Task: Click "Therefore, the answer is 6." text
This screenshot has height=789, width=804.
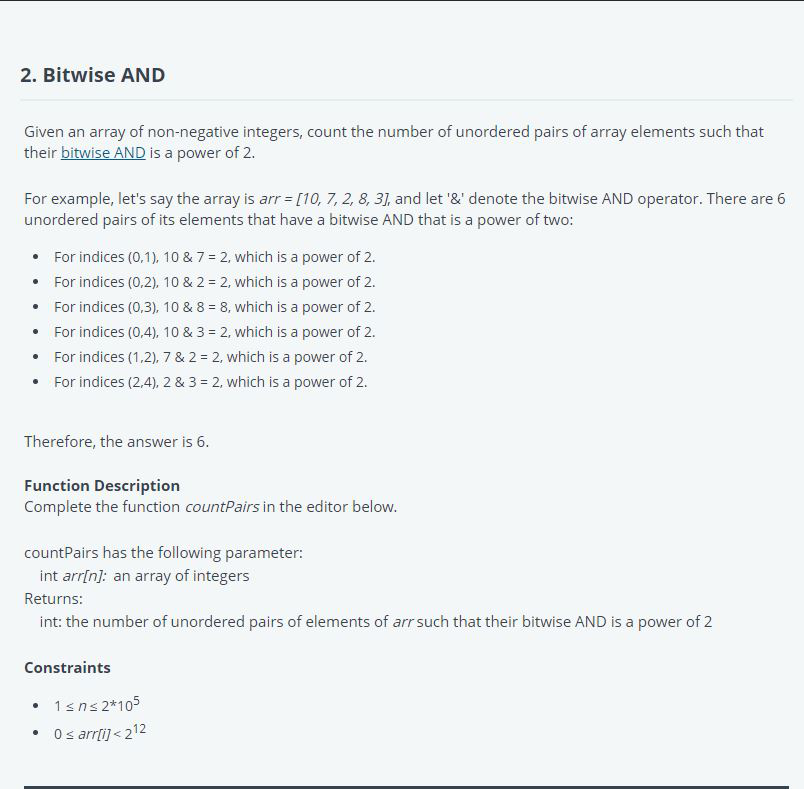Action: pyautogui.click(x=116, y=441)
